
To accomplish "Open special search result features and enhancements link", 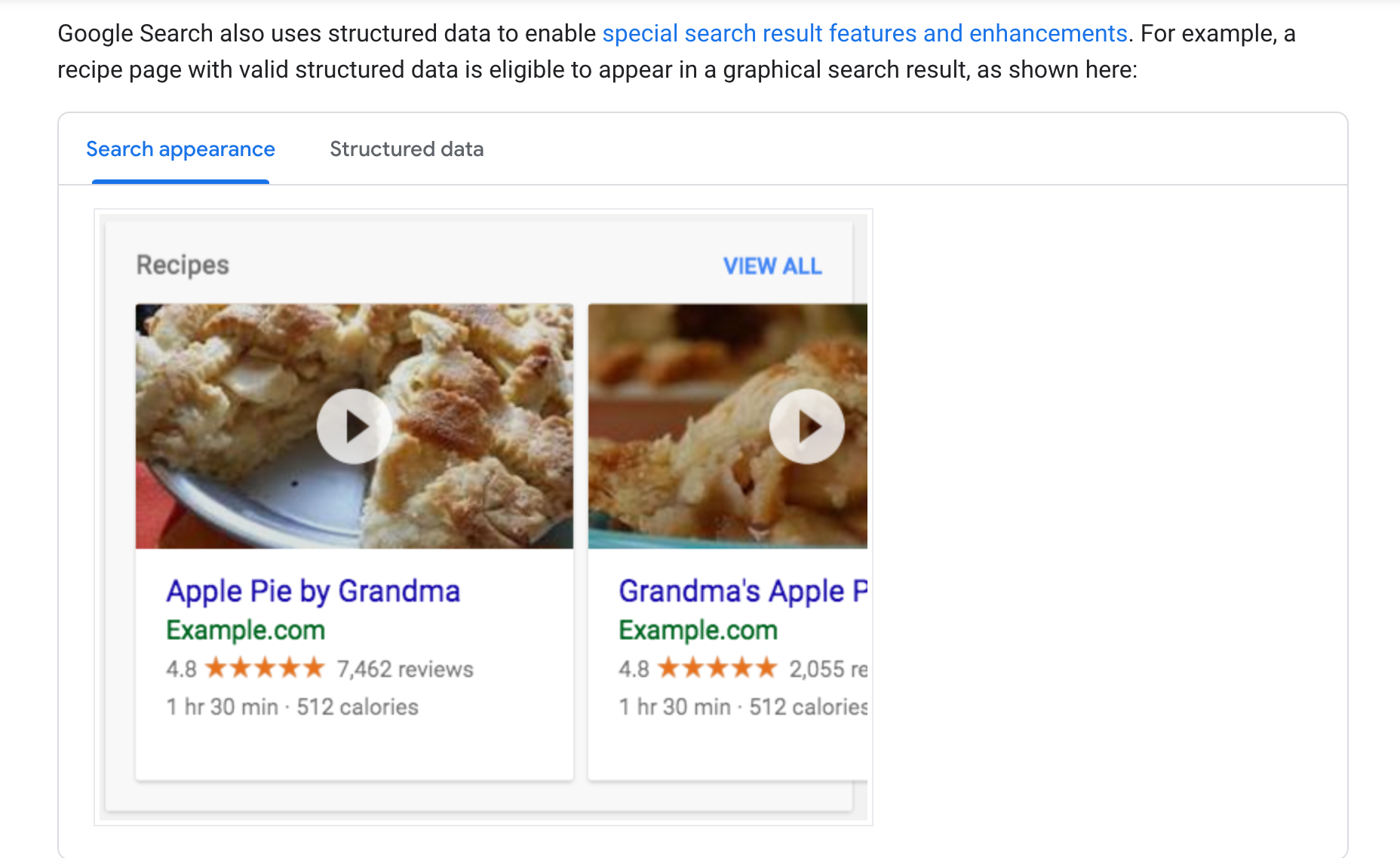I will [x=864, y=33].
